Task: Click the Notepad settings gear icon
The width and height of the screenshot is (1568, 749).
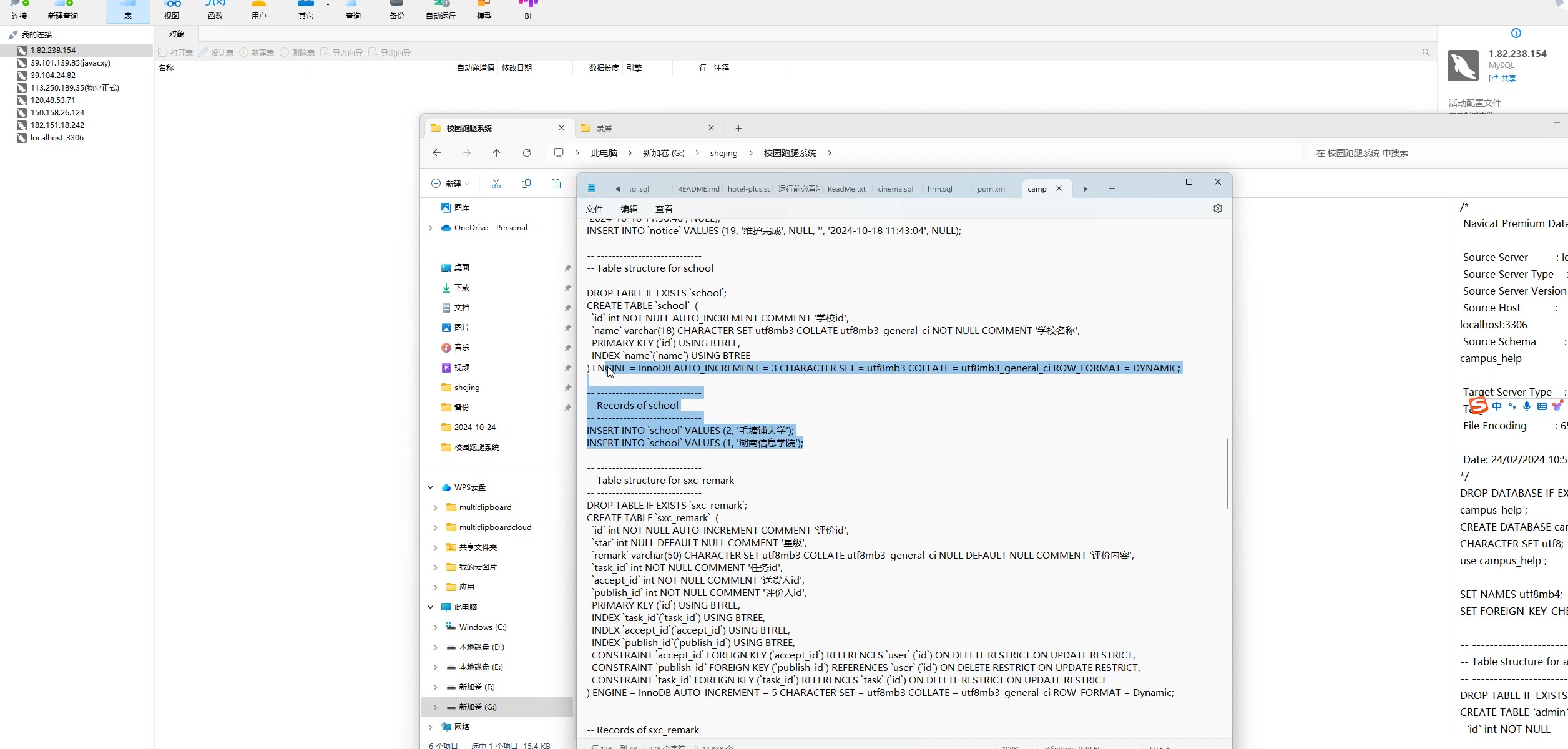Action: (x=1217, y=208)
